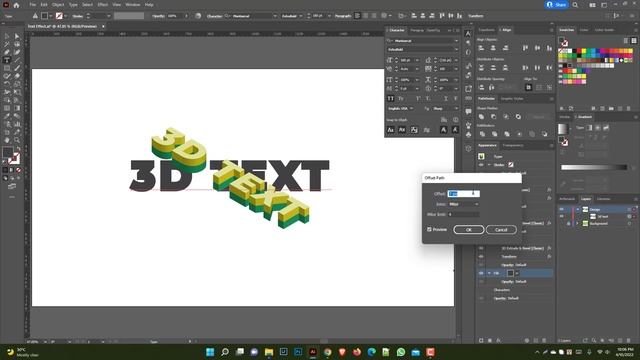Click All Caps button in Character panel
The image size is (640, 360).
point(391,98)
